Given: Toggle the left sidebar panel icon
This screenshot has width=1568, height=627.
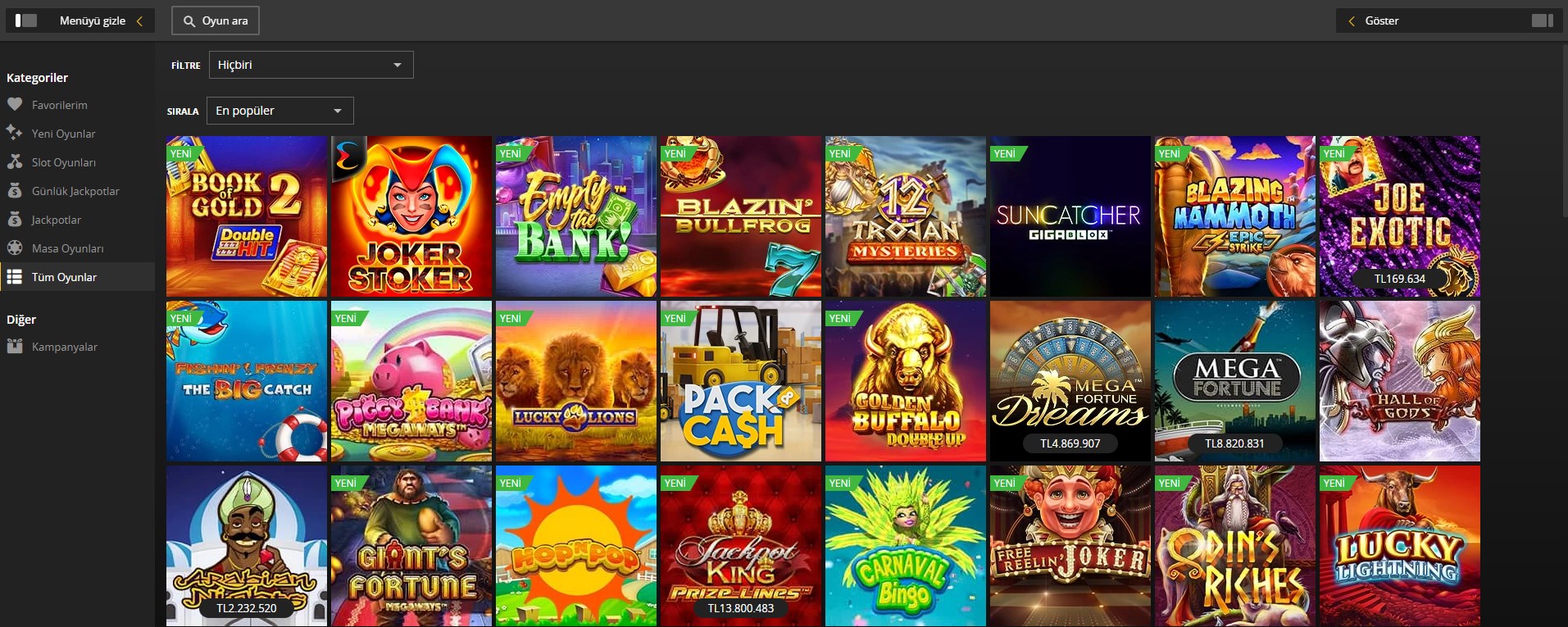Looking at the screenshot, I should point(26,20).
